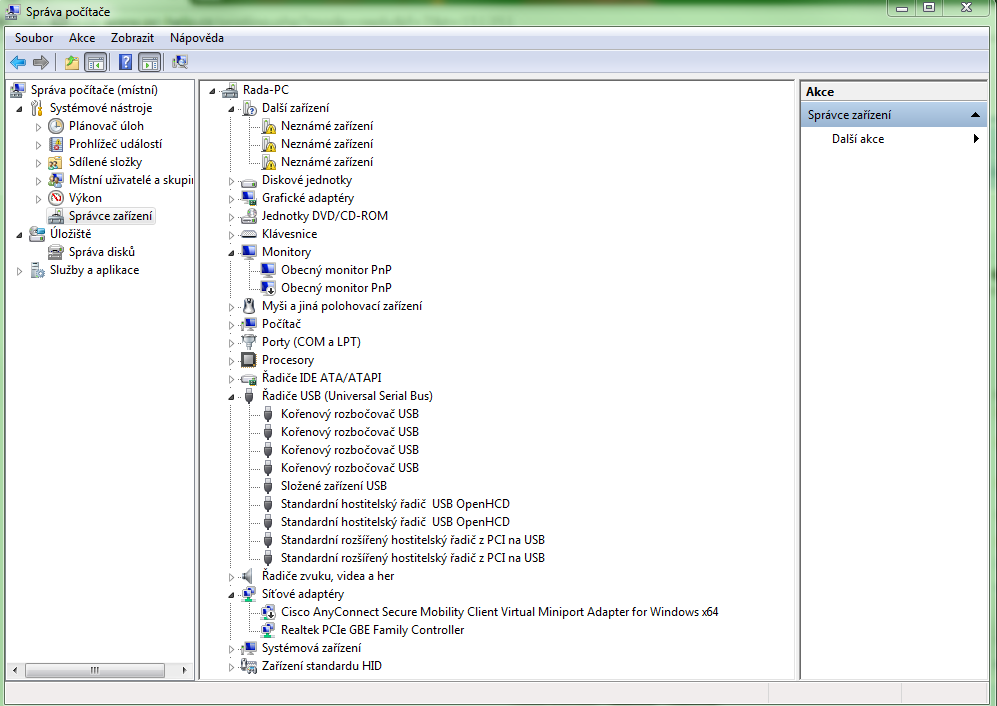Open Správa disků in left tree
This screenshot has width=997, height=706.
101,252
